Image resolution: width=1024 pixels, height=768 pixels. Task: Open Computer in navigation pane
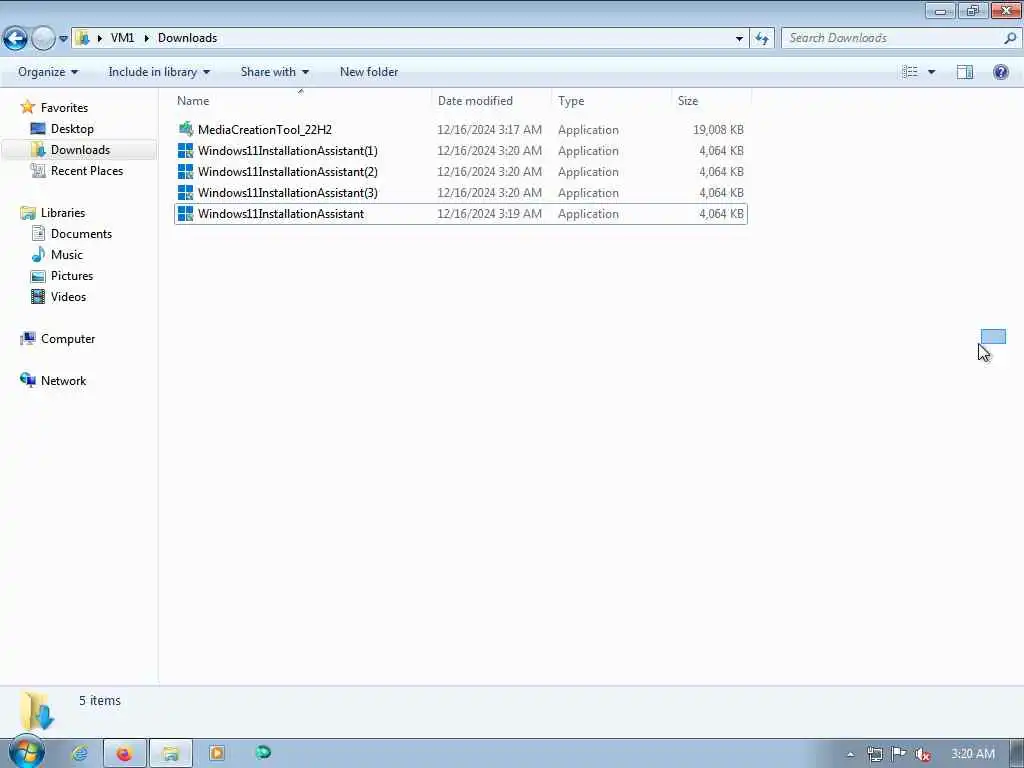click(x=68, y=339)
